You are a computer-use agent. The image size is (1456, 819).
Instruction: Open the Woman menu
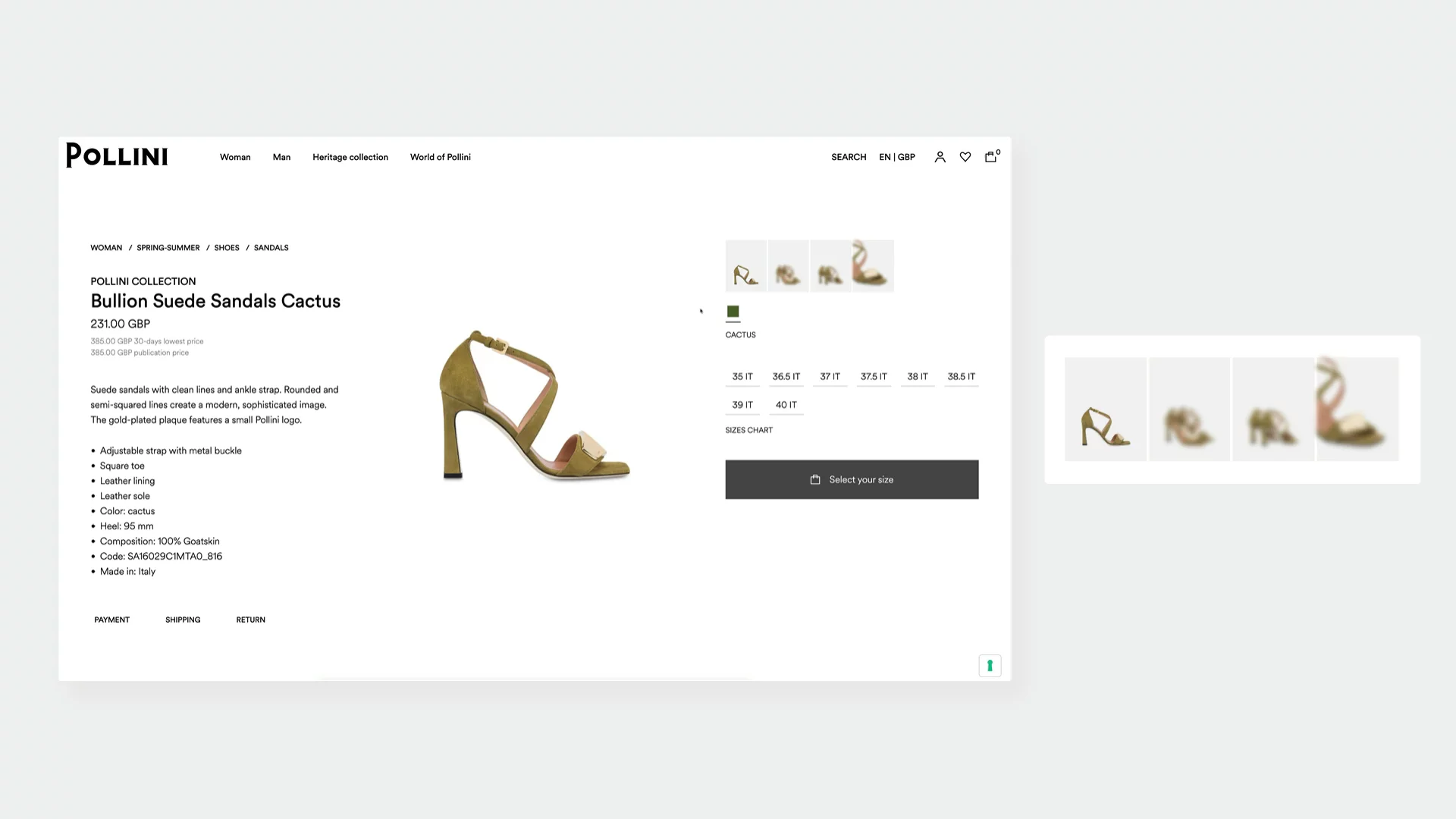click(x=235, y=157)
